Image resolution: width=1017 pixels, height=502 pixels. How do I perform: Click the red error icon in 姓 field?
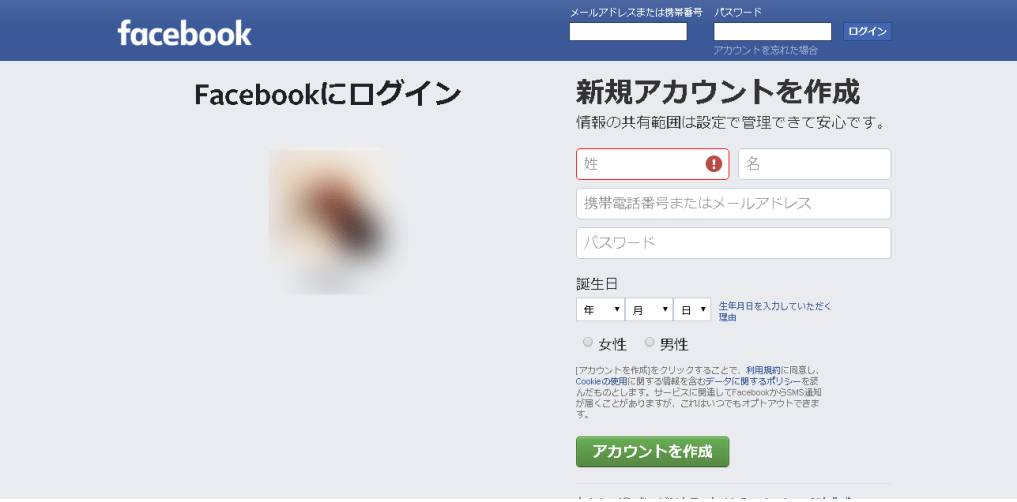(713, 164)
